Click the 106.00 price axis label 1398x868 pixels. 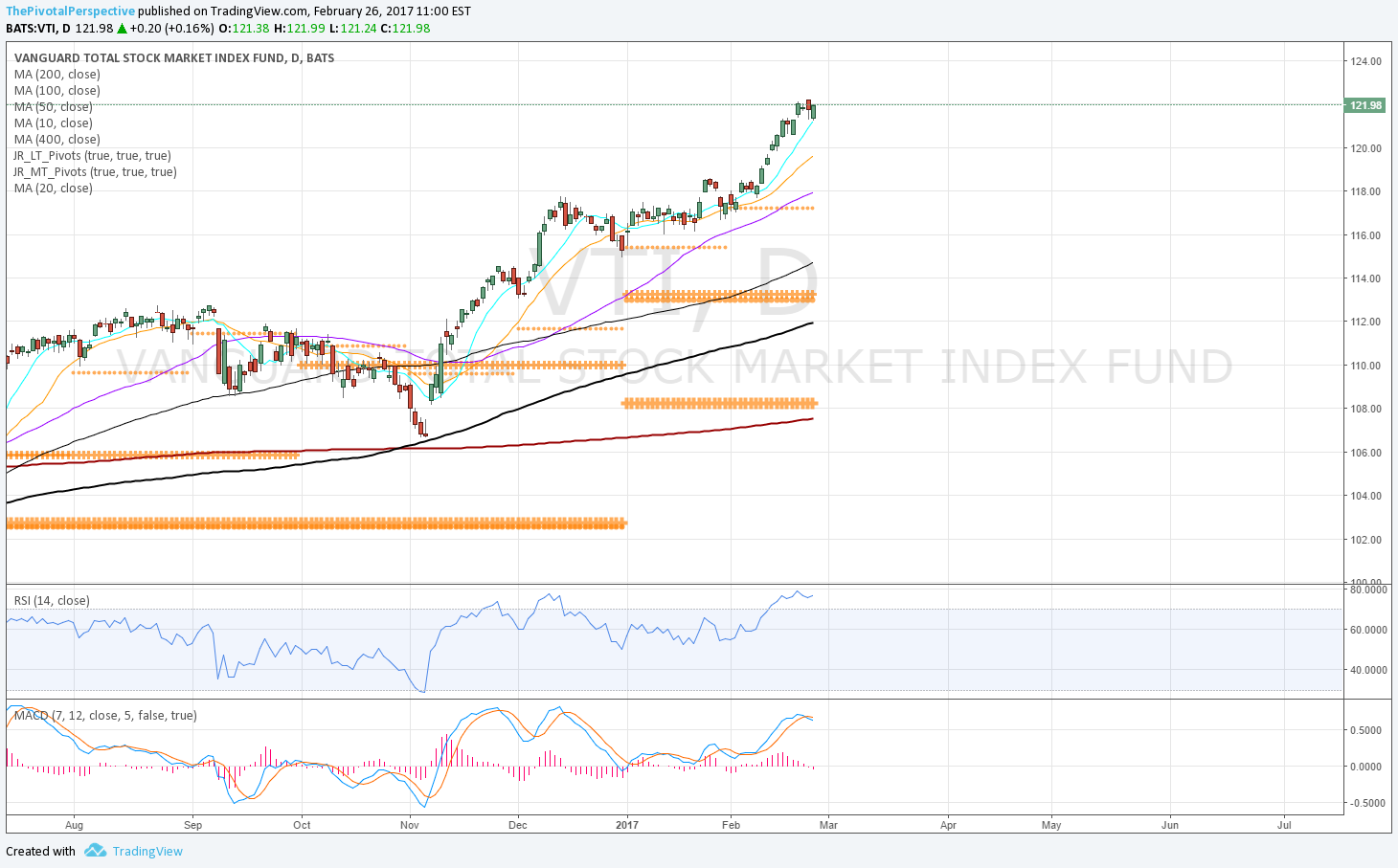pyautogui.click(x=1365, y=453)
